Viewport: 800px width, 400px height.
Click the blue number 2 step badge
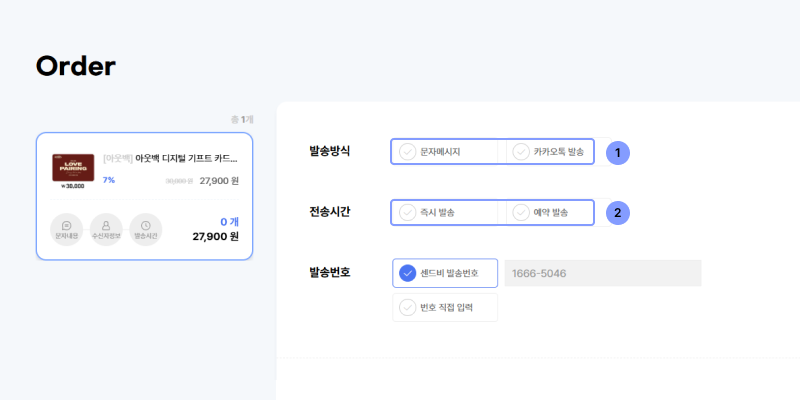point(618,212)
